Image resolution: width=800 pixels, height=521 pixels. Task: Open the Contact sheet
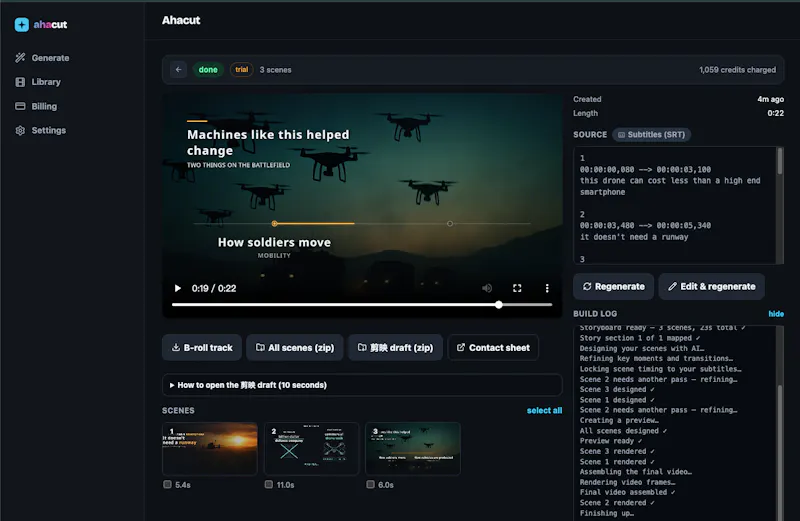[x=493, y=348]
